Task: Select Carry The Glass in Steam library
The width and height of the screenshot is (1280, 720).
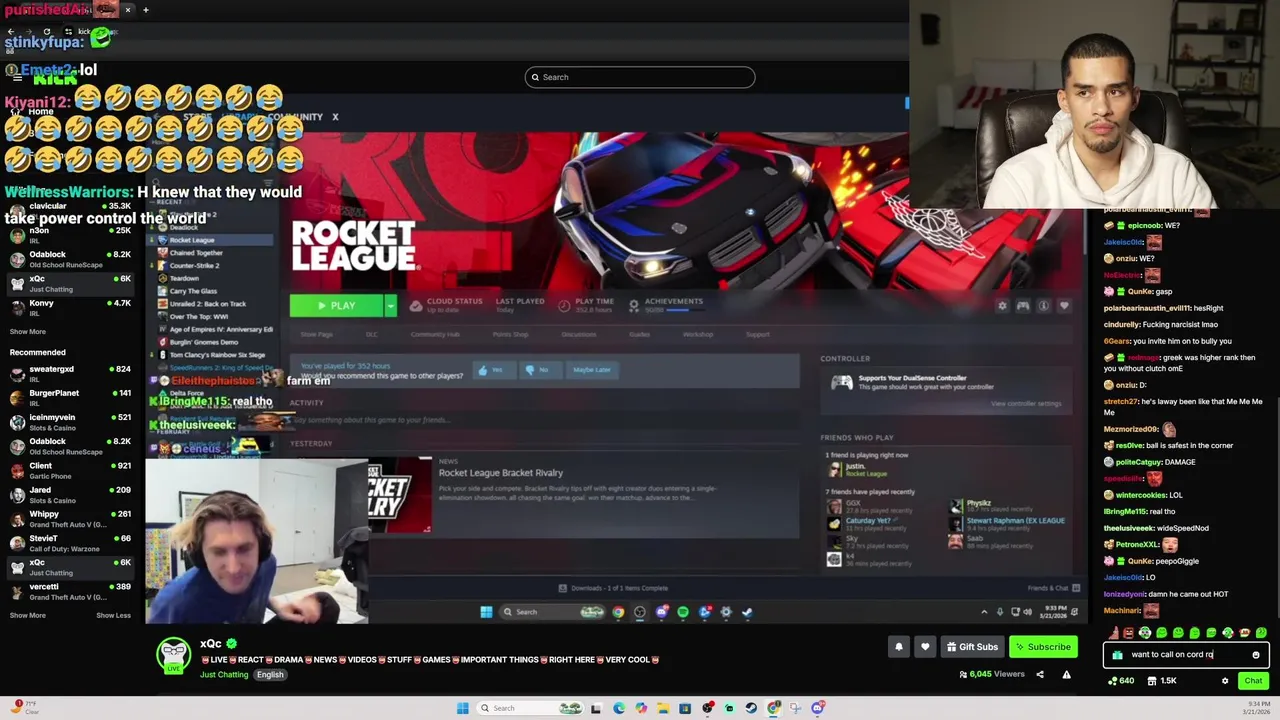Action: (x=193, y=291)
